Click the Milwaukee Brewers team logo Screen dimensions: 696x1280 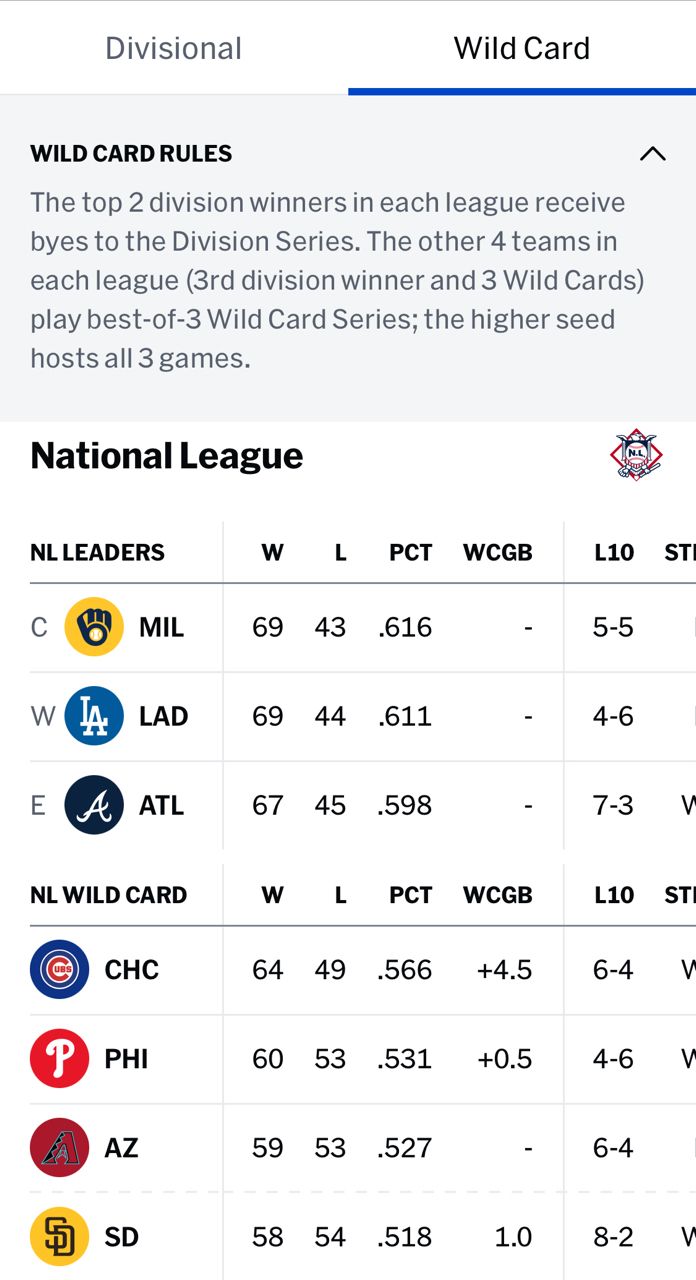tap(94, 627)
